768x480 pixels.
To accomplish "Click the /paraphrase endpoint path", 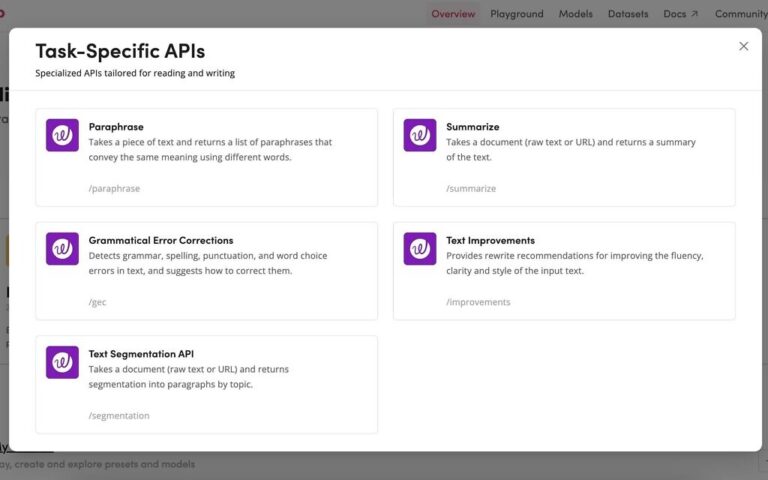I will coord(114,188).
